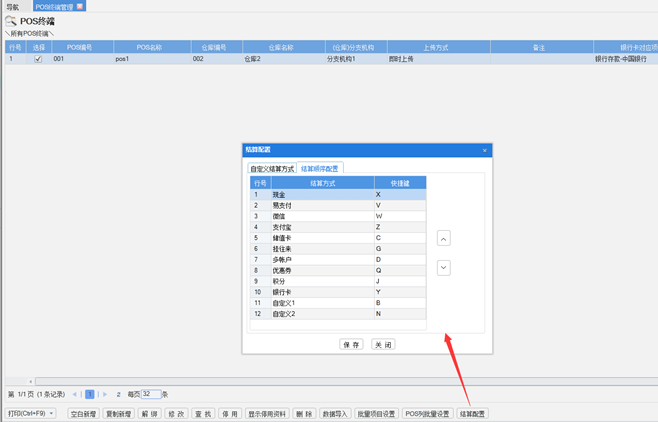Click the 结算配置 button in bottom toolbar
The image size is (658, 422).
tap(473, 413)
